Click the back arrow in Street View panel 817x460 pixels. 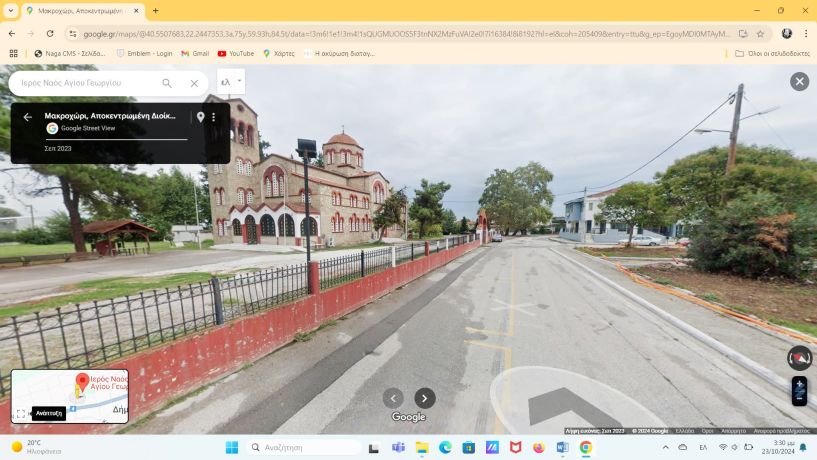(x=28, y=117)
